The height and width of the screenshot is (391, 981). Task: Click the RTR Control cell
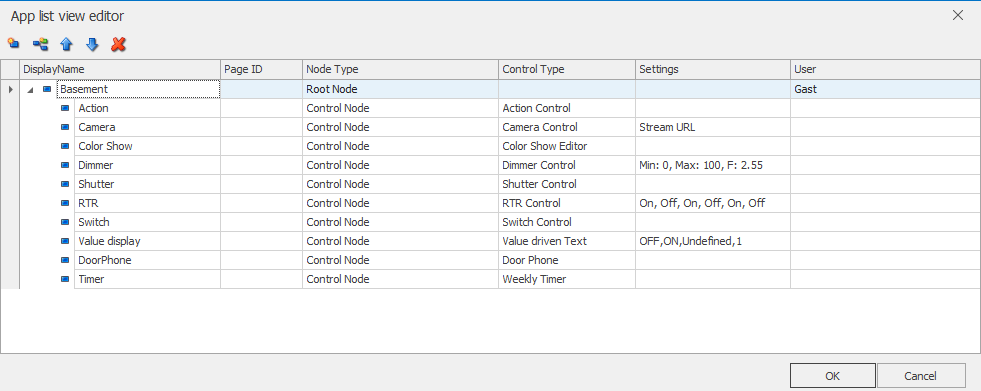(567, 203)
